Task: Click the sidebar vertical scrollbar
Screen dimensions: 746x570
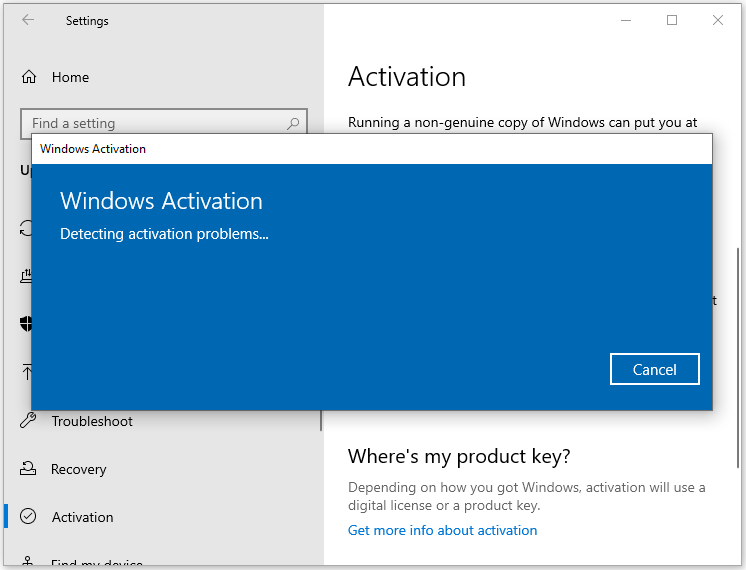Action: click(x=320, y=420)
